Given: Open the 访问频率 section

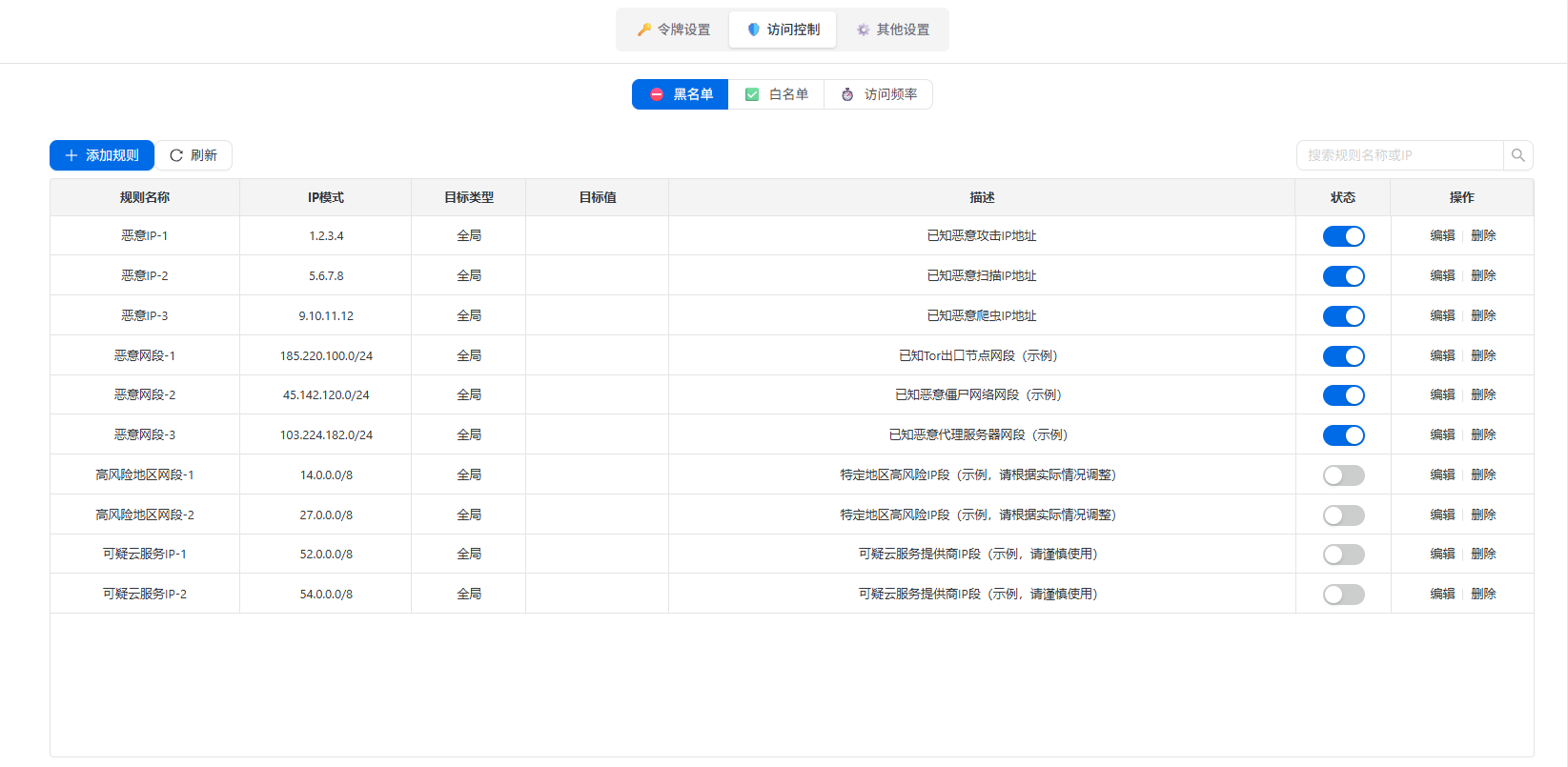Looking at the screenshot, I should pos(878,94).
